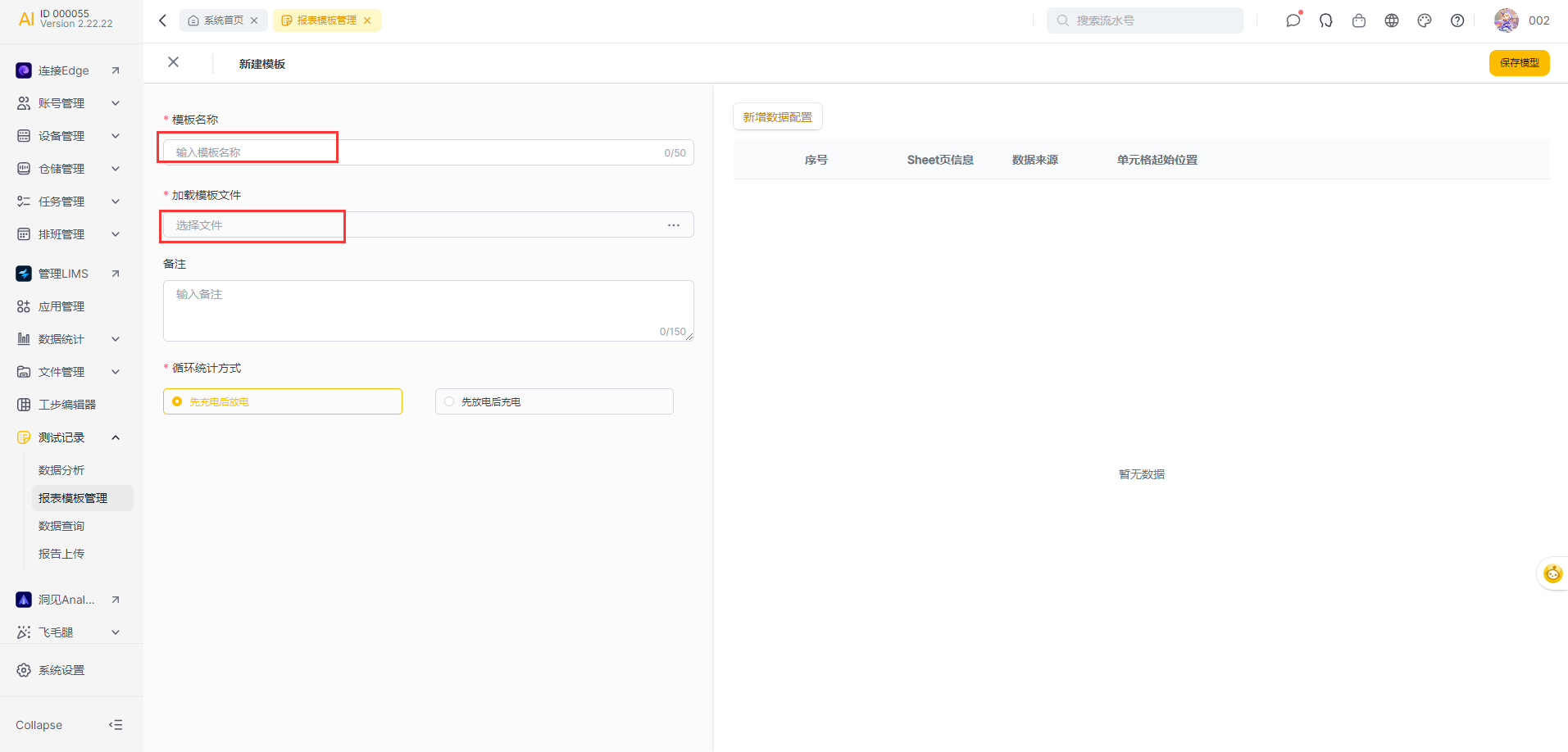Open 工步编辑器 in the sidebar

click(67, 405)
